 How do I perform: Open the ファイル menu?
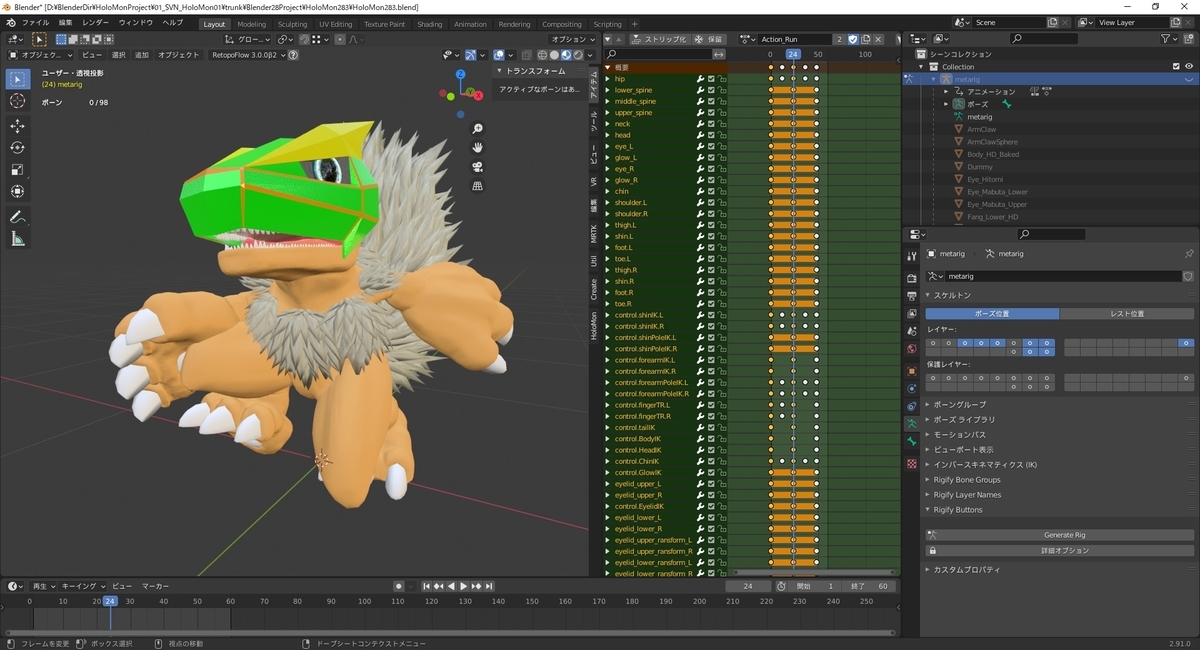(x=35, y=23)
